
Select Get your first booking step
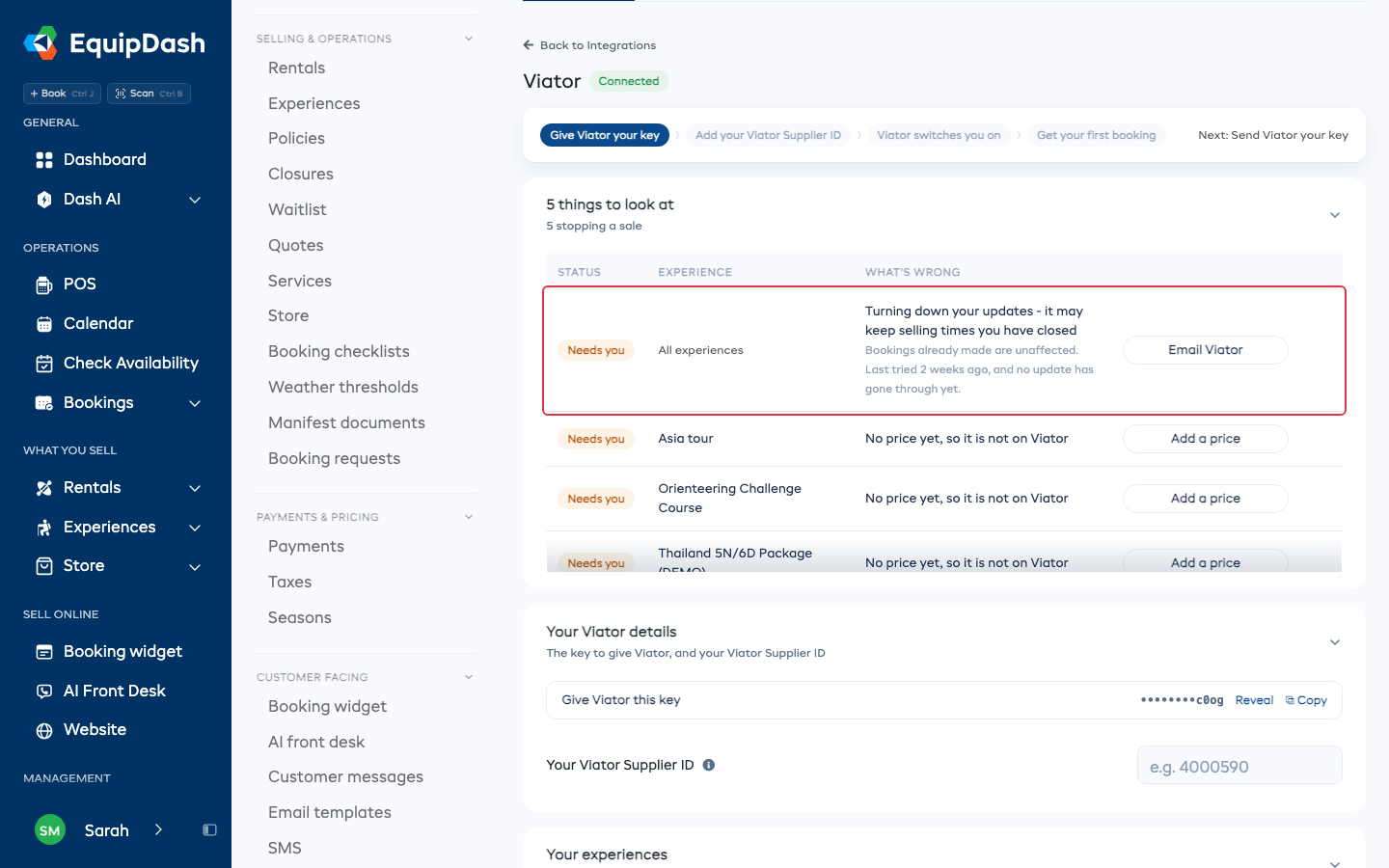(x=1096, y=135)
